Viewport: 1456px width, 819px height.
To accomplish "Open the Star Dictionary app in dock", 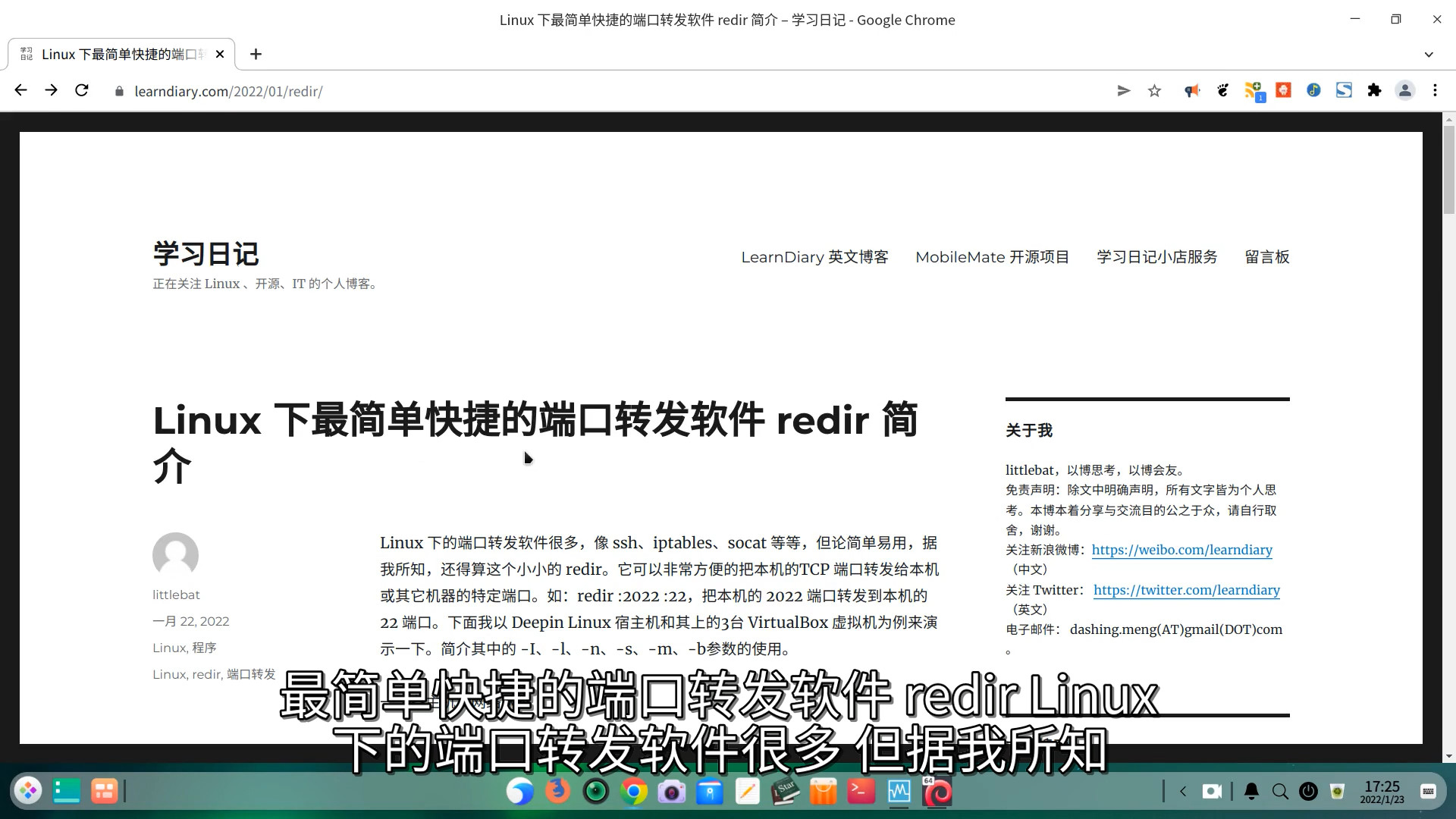I will (x=785, y=792).
